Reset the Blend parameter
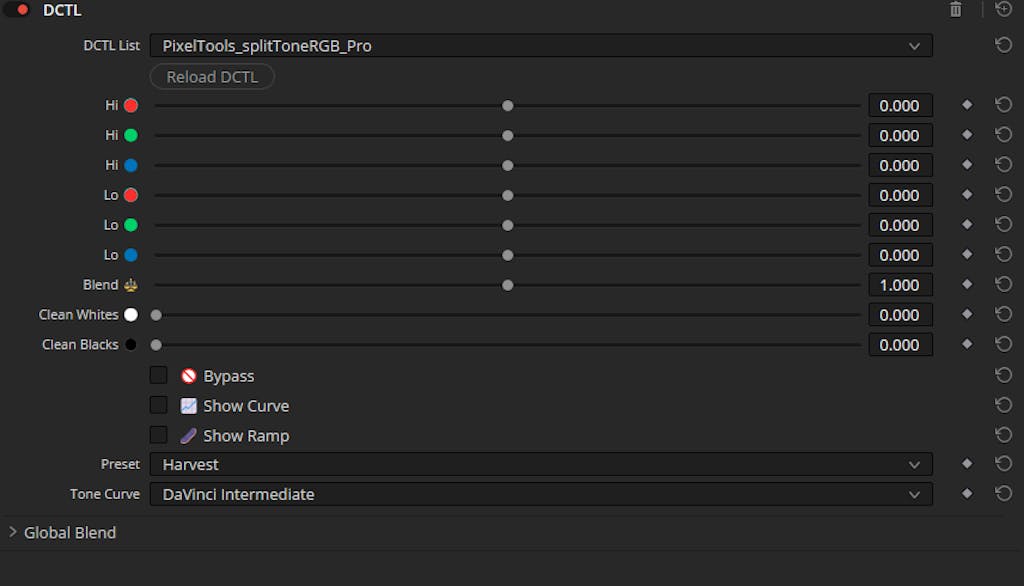This screenshot has width=1024, height=586. click(1003, 285)
